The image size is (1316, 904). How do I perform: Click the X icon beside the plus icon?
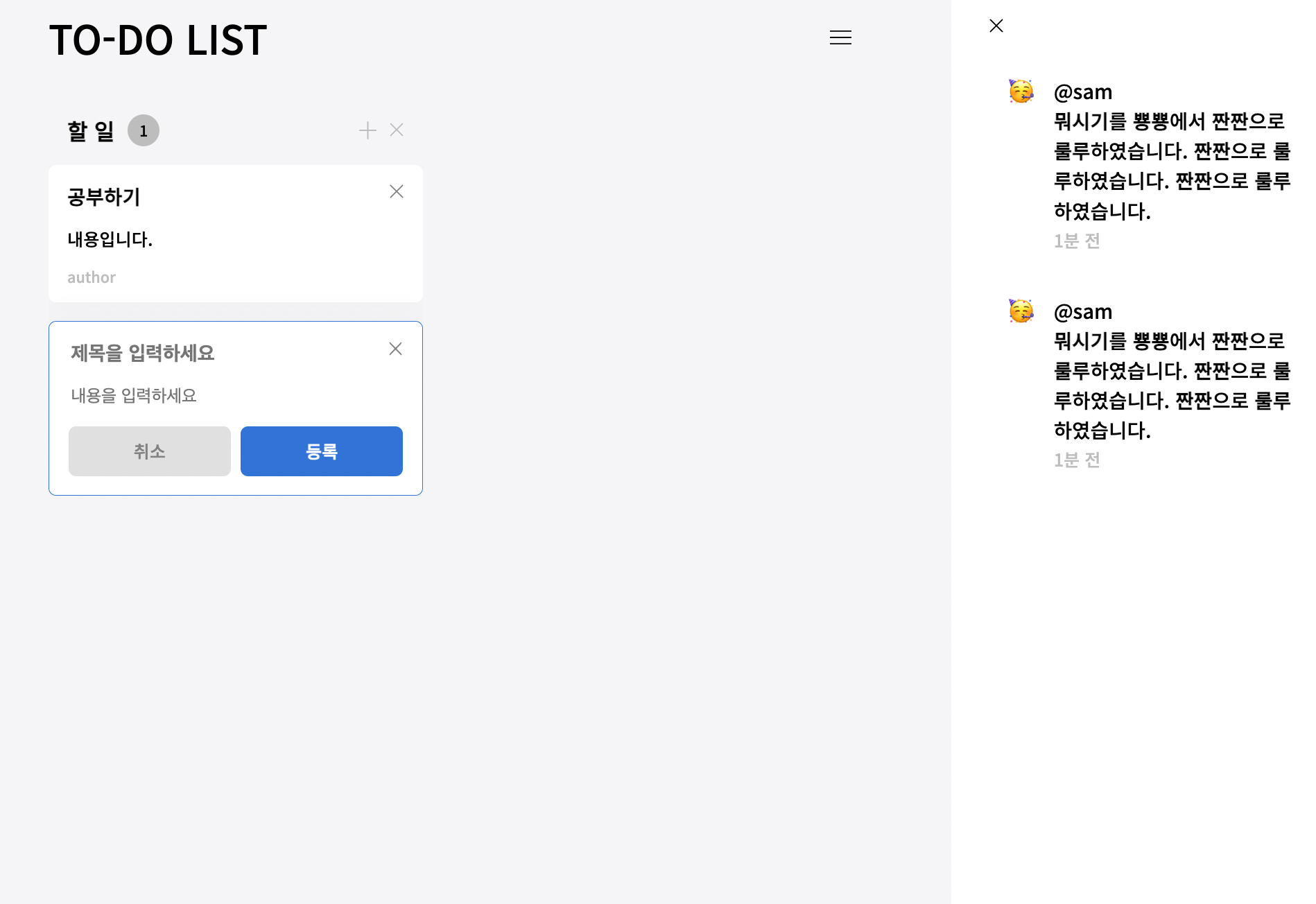[x=396, y=130]
